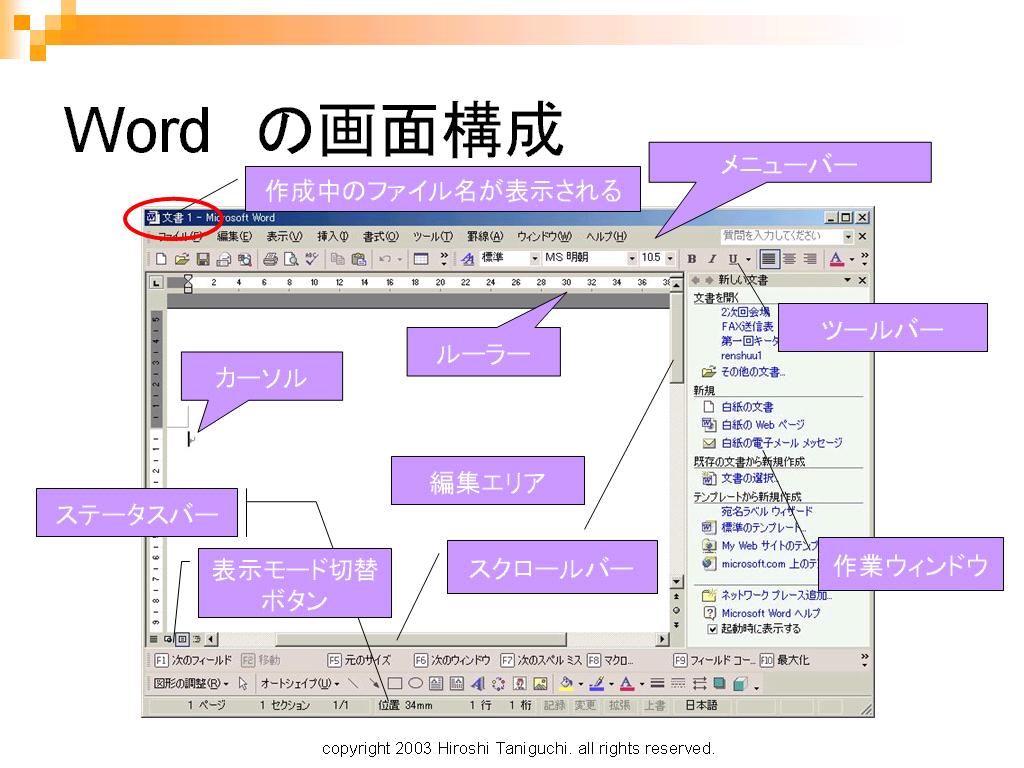Viewport: 1024px width, 768px height.
Task: Open the 表示(V) menu
Action: [284, 236]
